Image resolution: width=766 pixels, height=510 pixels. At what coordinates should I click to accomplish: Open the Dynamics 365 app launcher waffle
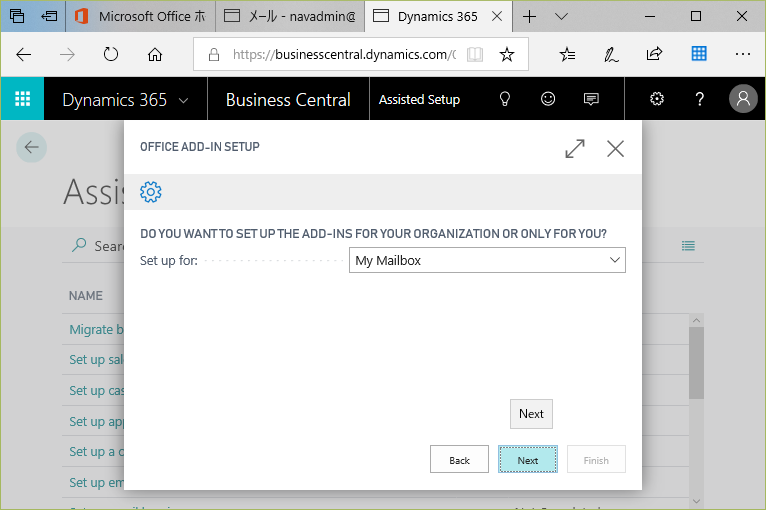point(22,99)
